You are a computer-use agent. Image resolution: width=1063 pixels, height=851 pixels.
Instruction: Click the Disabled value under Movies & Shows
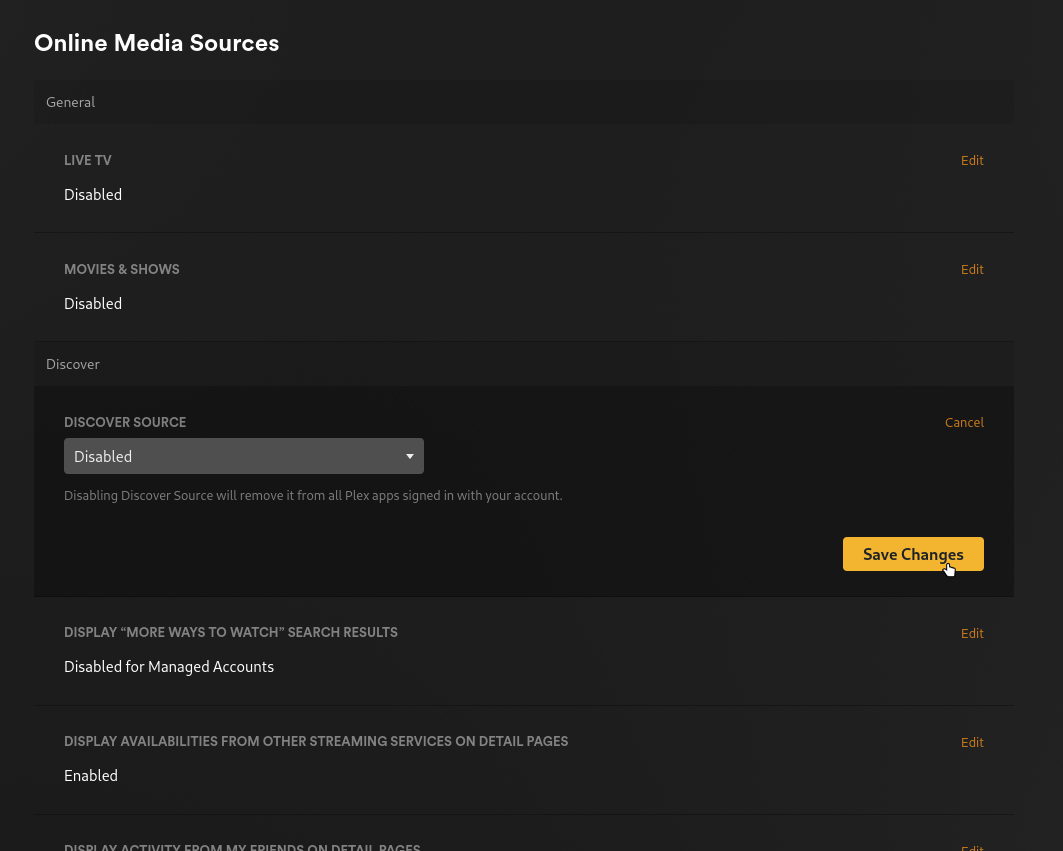pyautogui.click(x=92, y=303)
